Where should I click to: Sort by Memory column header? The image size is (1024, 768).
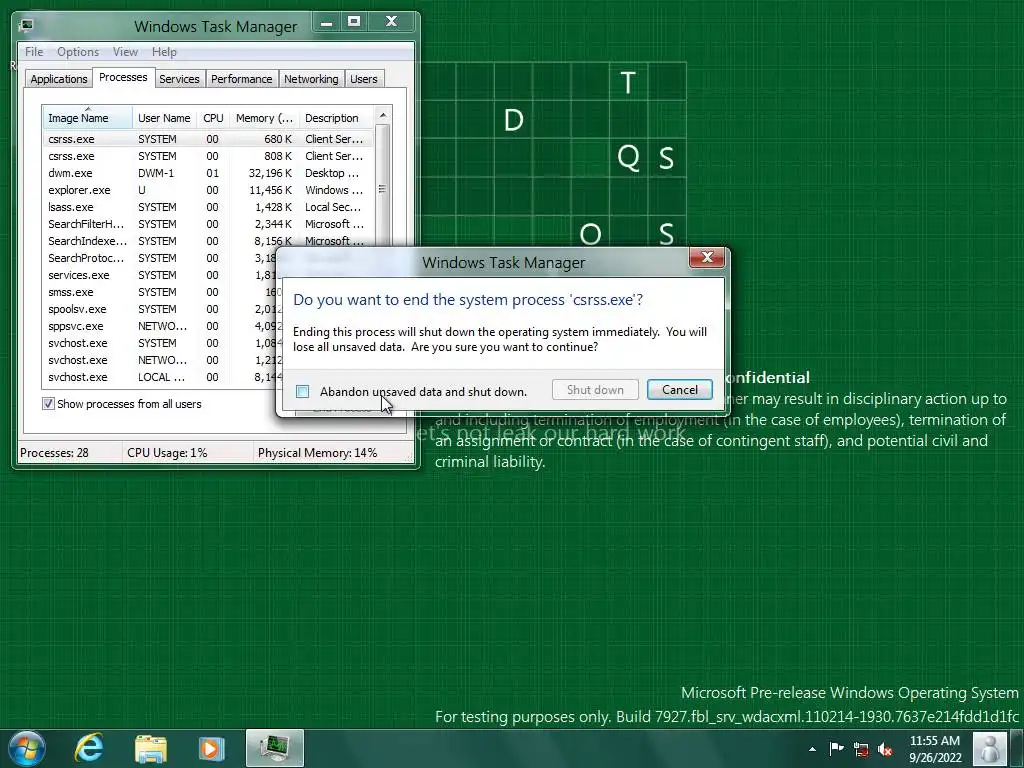[x=264, y=118]
